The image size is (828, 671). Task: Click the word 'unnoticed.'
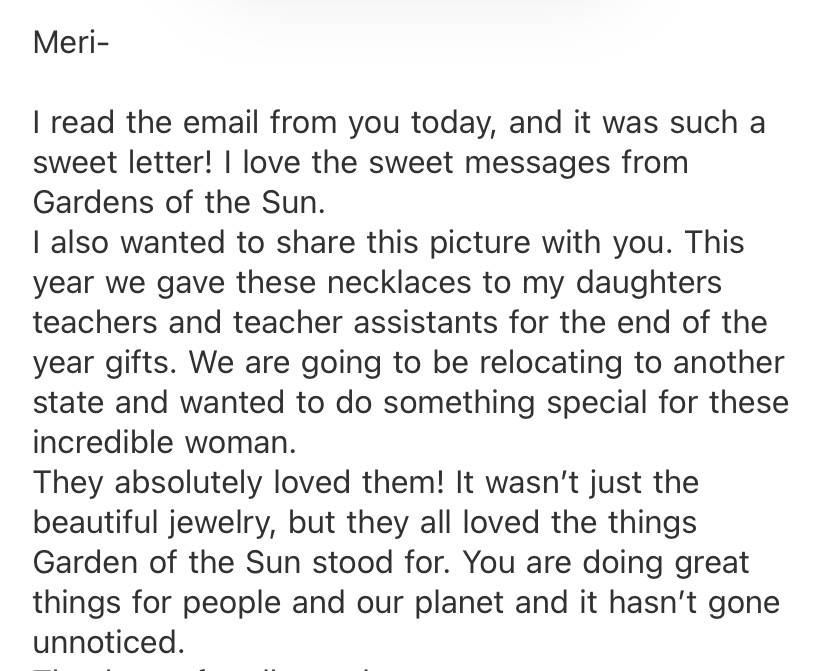click(x=109, y=642)
